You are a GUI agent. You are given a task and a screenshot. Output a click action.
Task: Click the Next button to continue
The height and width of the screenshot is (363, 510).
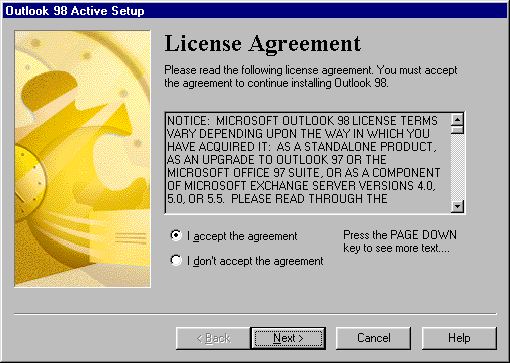[x=288, y=338]
